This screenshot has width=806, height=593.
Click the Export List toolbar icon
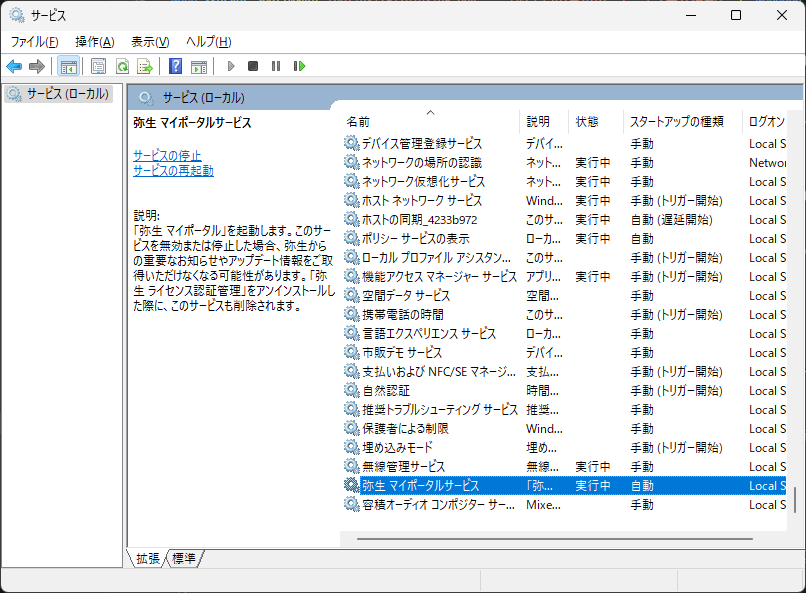click(x=145, y=66)
